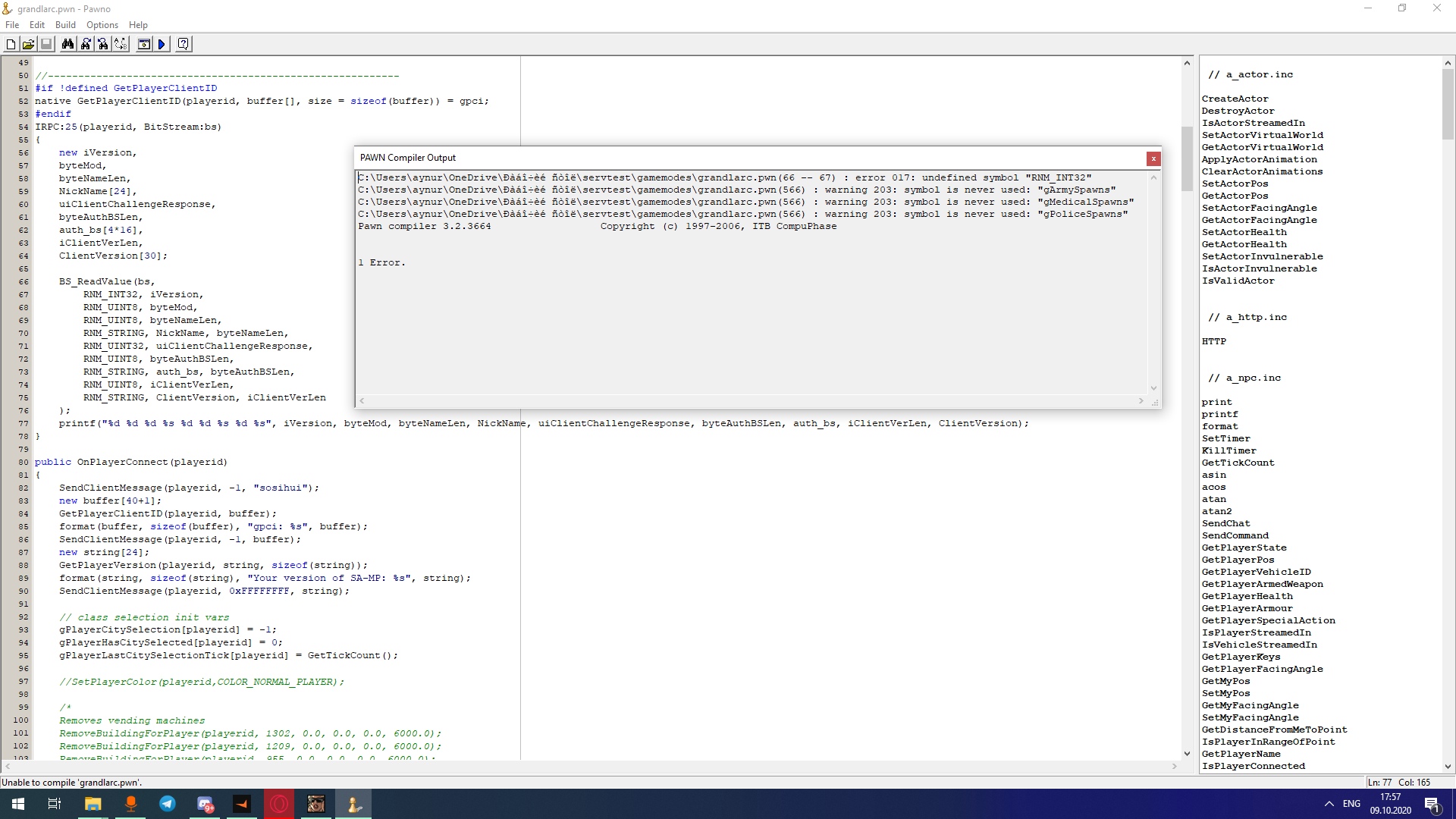Open the Windows Start menu
1456x819 pixels.
pos(18,804)
